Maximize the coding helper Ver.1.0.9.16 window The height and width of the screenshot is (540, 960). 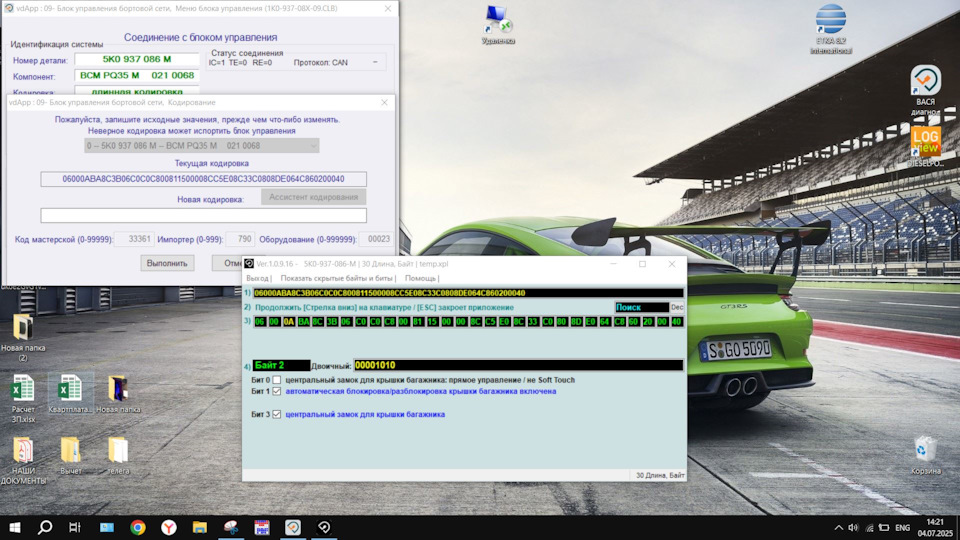point(642,264)
